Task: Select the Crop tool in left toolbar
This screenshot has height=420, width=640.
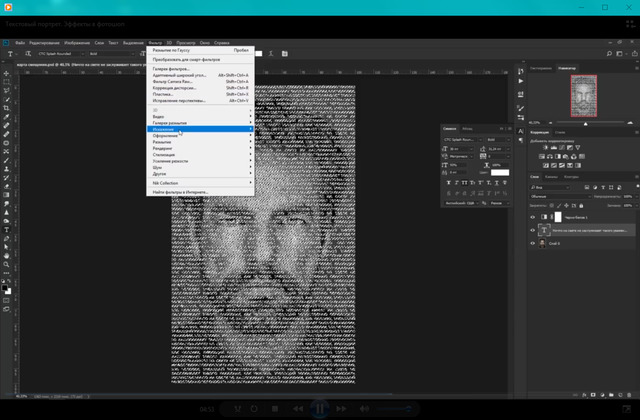Action: [7, 110]
